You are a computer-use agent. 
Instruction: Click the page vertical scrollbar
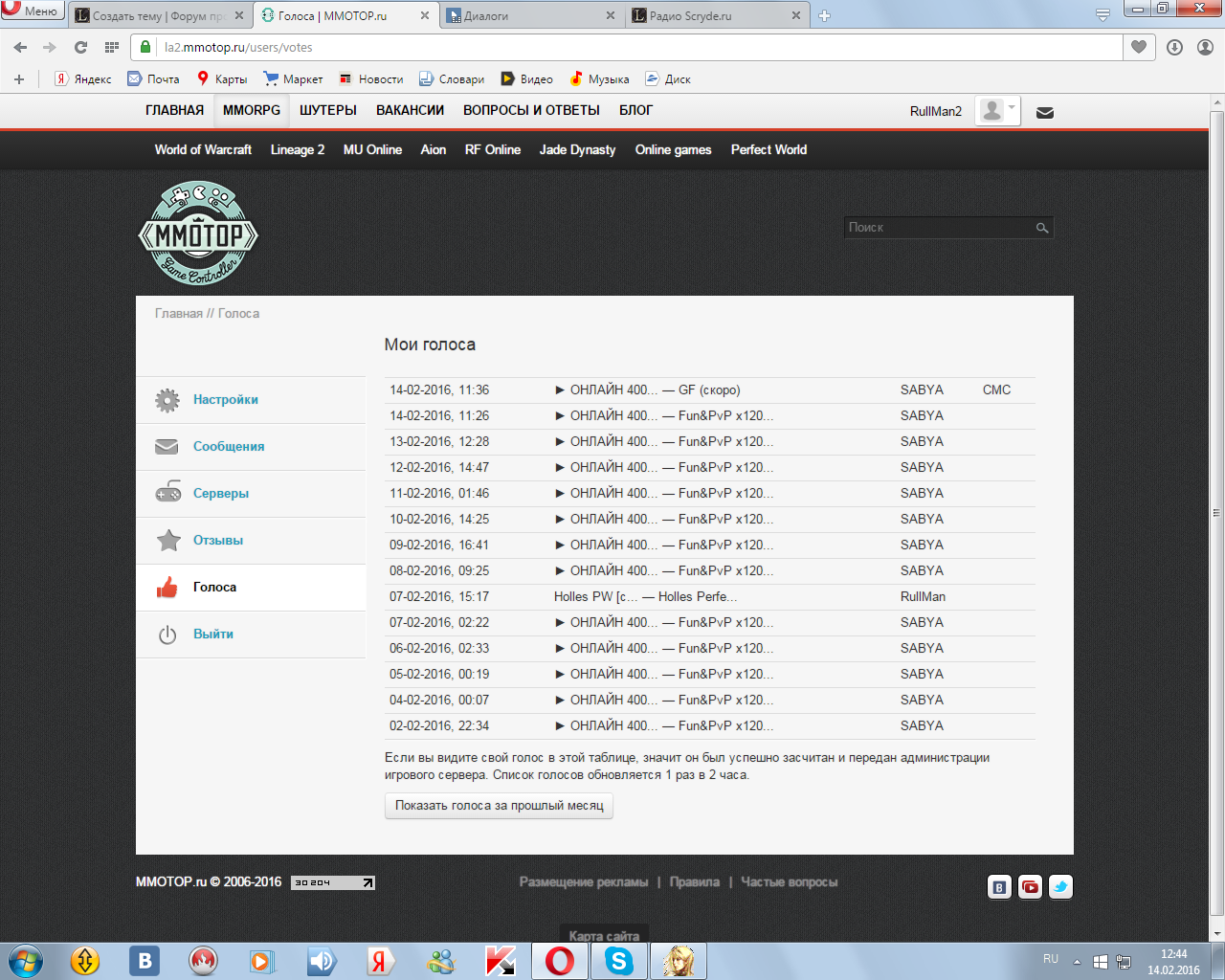(1216, 513)
